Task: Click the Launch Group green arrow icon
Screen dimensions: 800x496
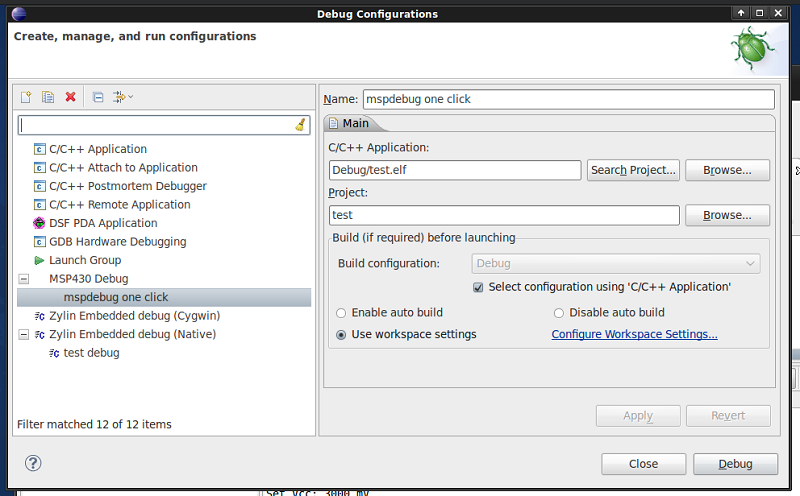Action: point(39,260)
